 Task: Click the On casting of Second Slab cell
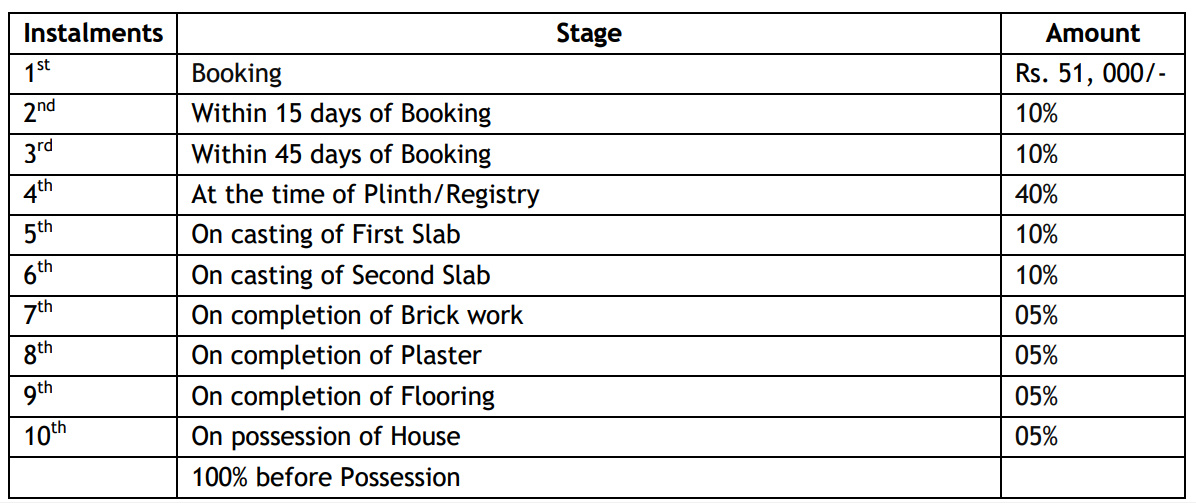click(341, 274)
